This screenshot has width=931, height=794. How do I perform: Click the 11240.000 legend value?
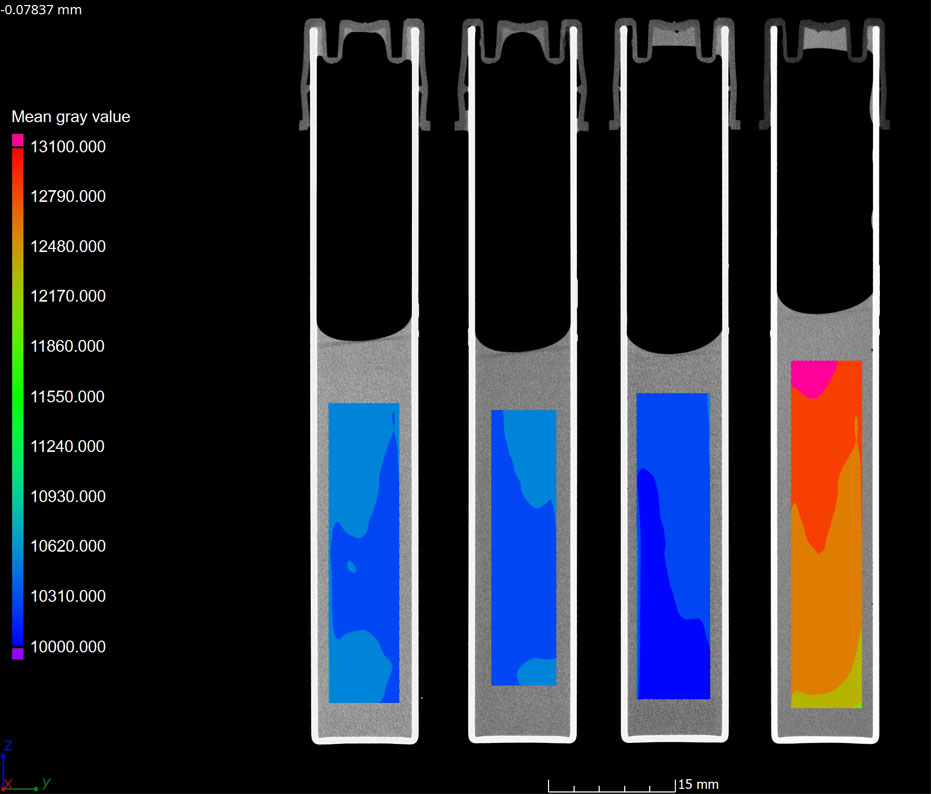[x=68, y=447]
